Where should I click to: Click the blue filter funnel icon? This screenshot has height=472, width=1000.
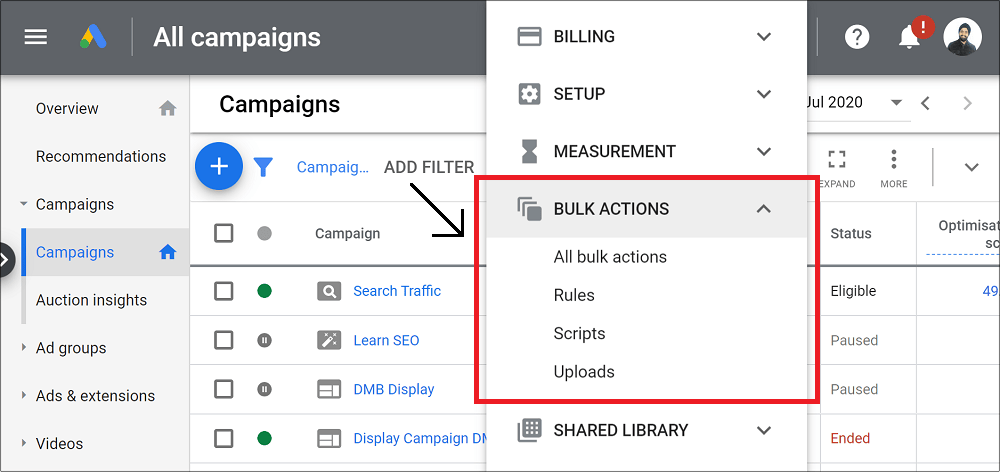(x=263, y=167)
